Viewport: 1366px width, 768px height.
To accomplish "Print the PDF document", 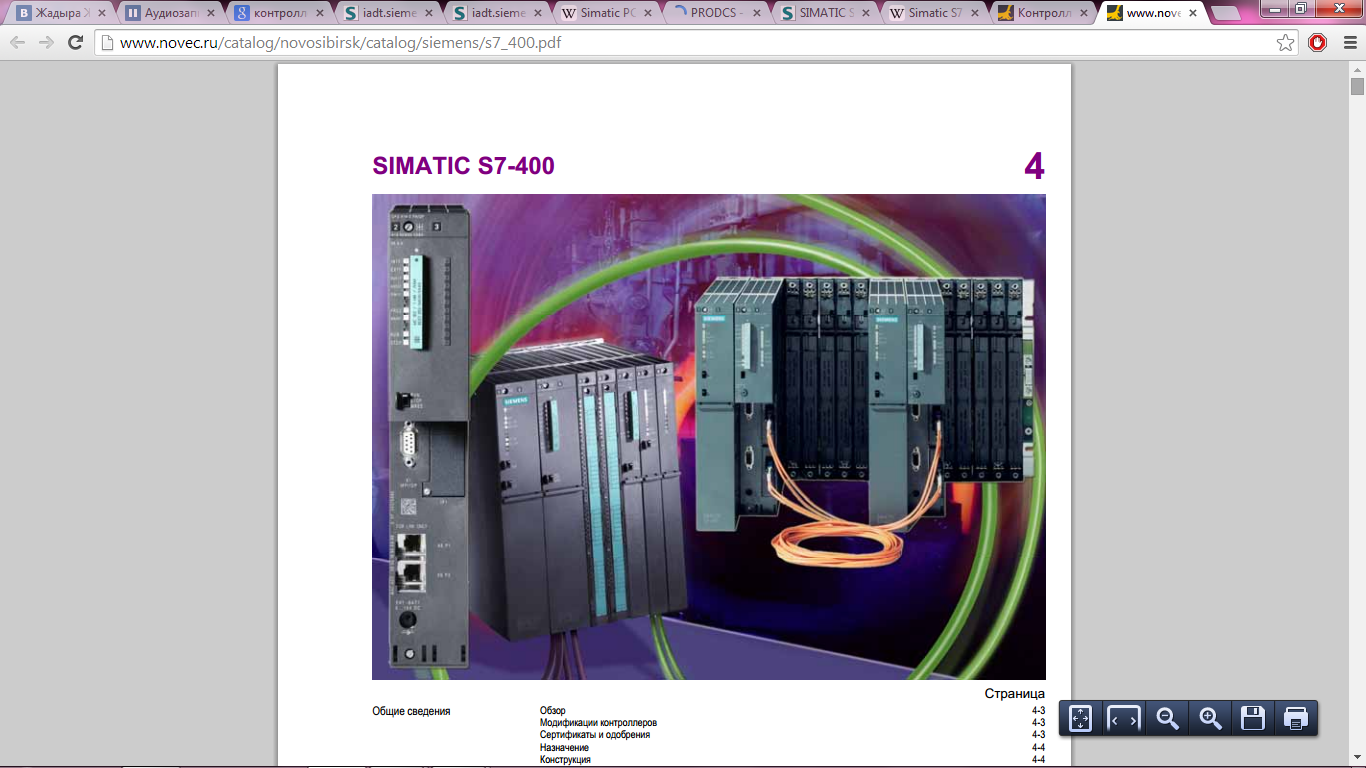I will [1296, 718].
